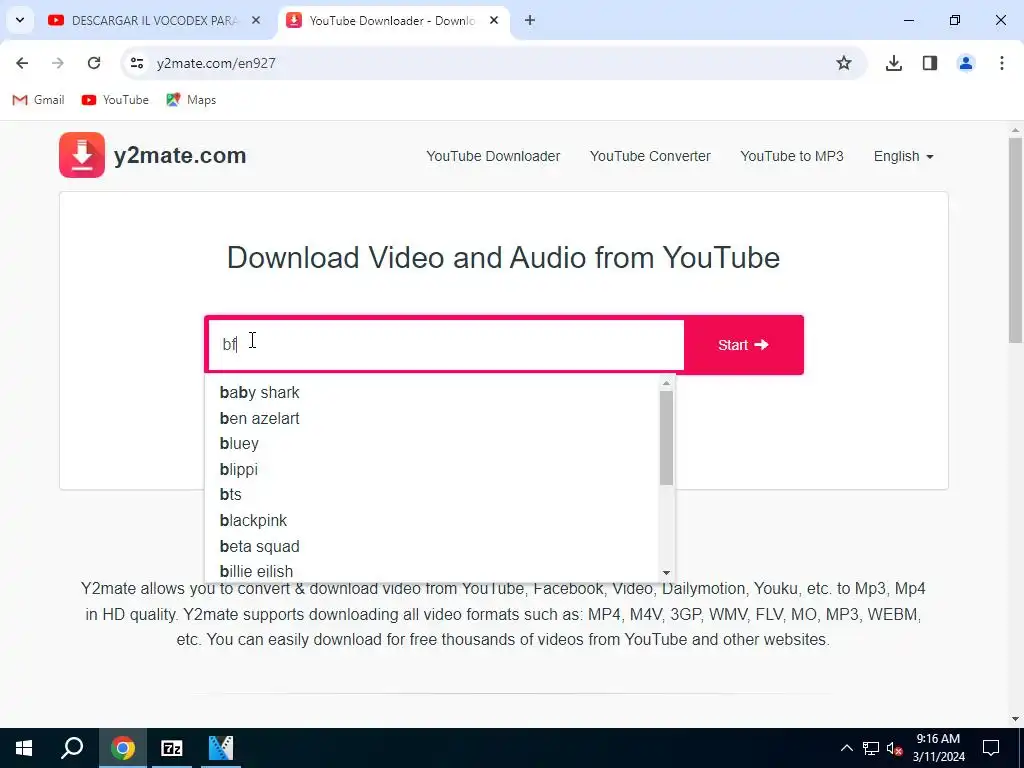The width and height of the screenshot is (1024, 768).
Task: Choose suggestion blippi
Action: coord(432,470)
